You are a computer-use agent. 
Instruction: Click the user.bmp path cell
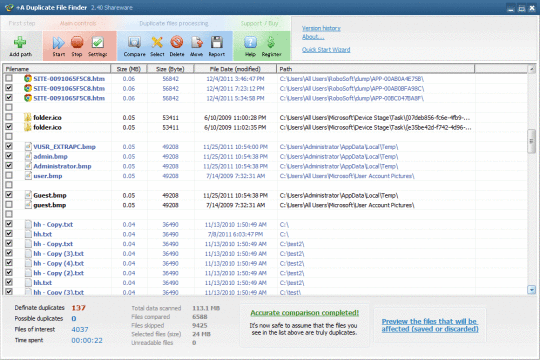[x=347, y=176]
